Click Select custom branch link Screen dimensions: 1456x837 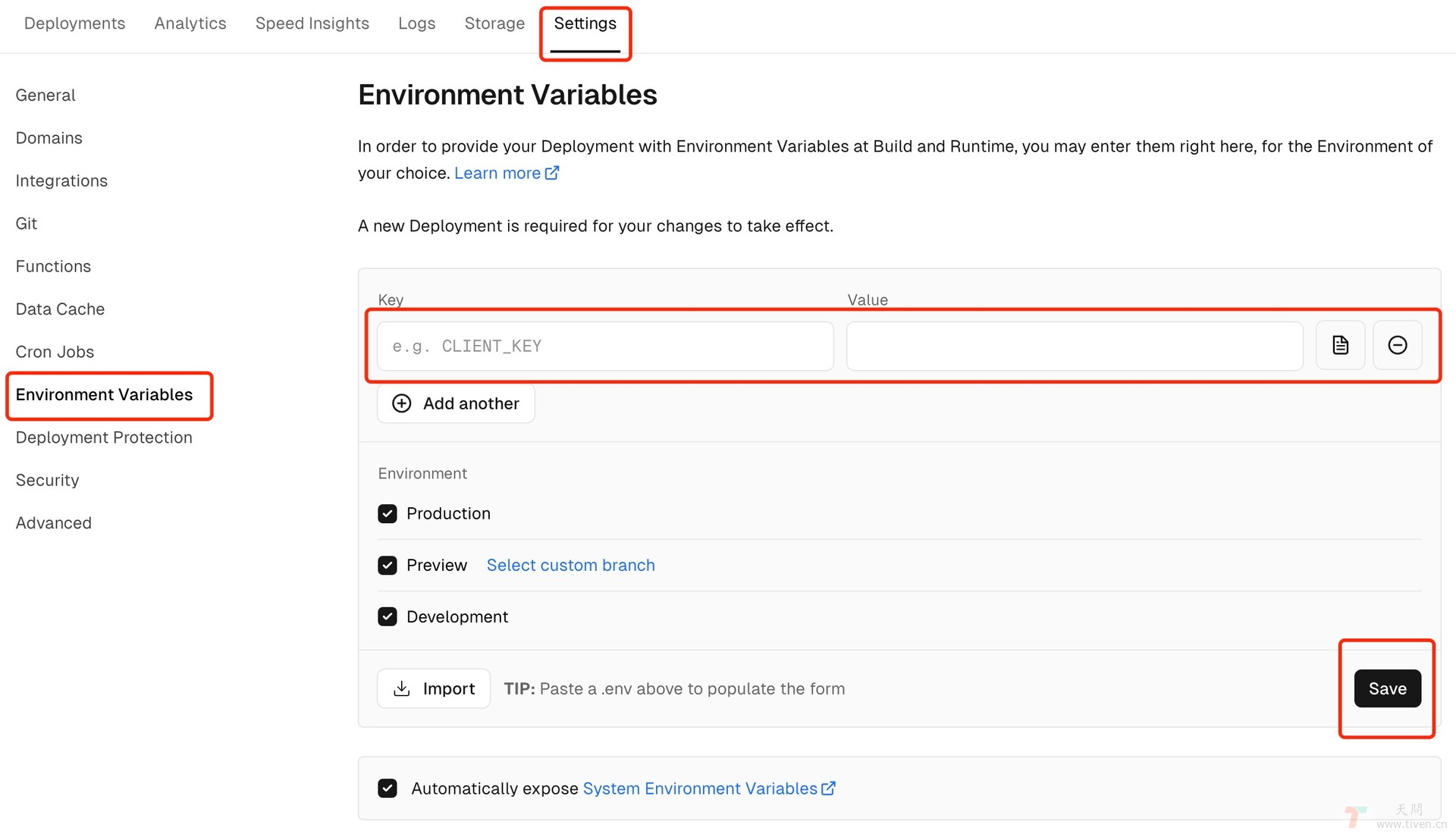570,563
